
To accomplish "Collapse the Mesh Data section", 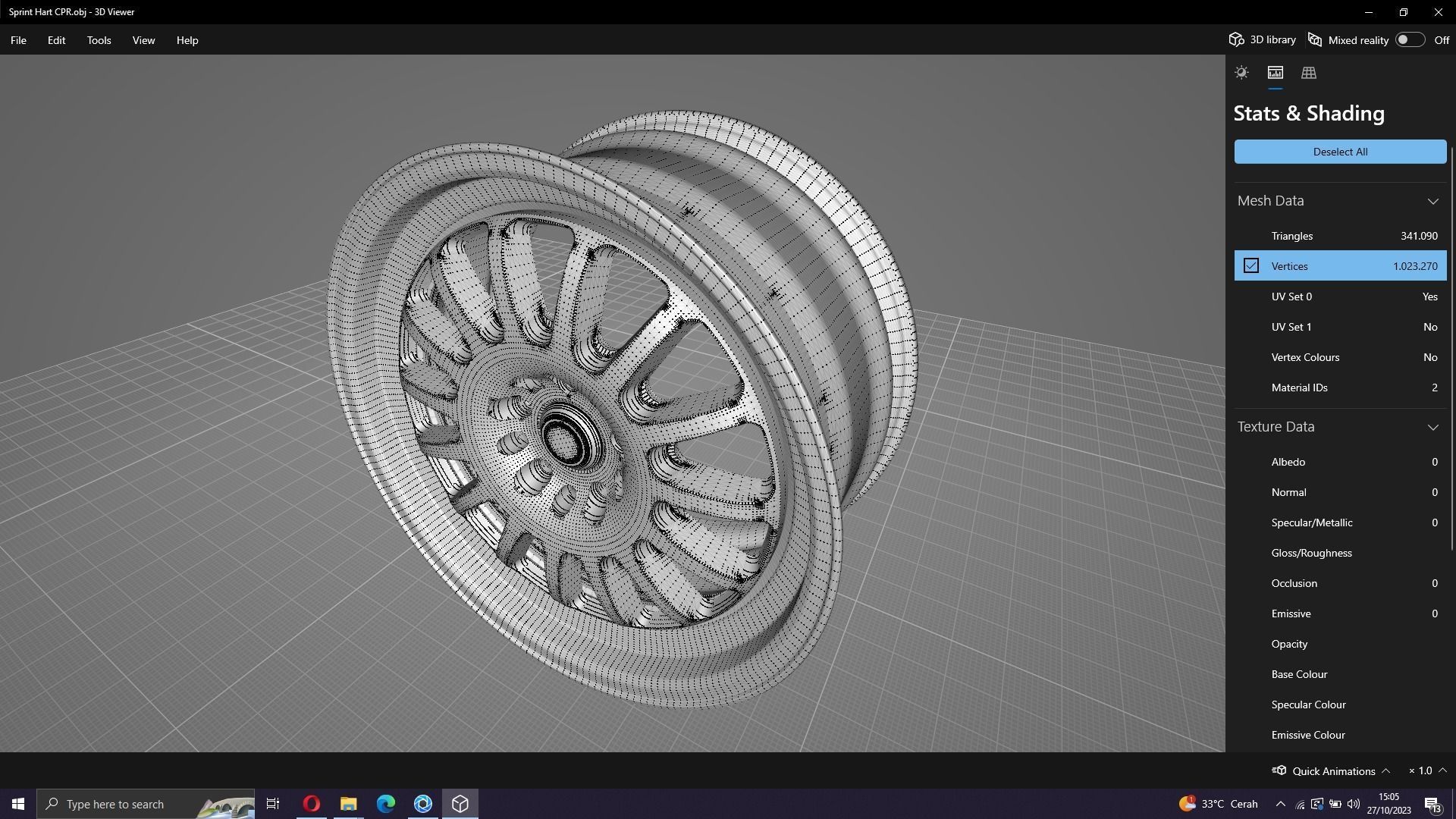I will (1432, 201).
